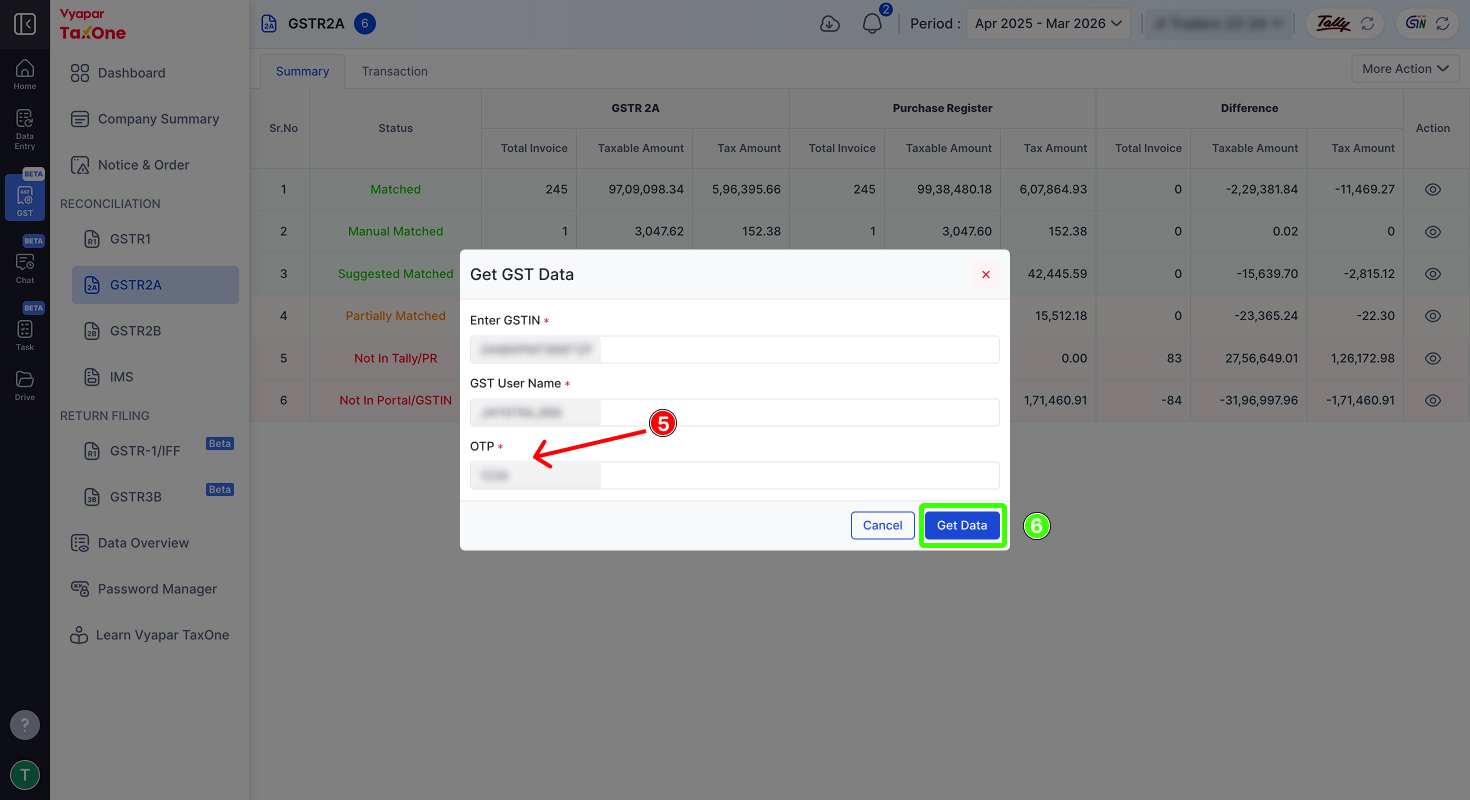This screenshot has width=1470, height=800.
Task: Click the Get Data button
Action: click(x=962, y=525)
